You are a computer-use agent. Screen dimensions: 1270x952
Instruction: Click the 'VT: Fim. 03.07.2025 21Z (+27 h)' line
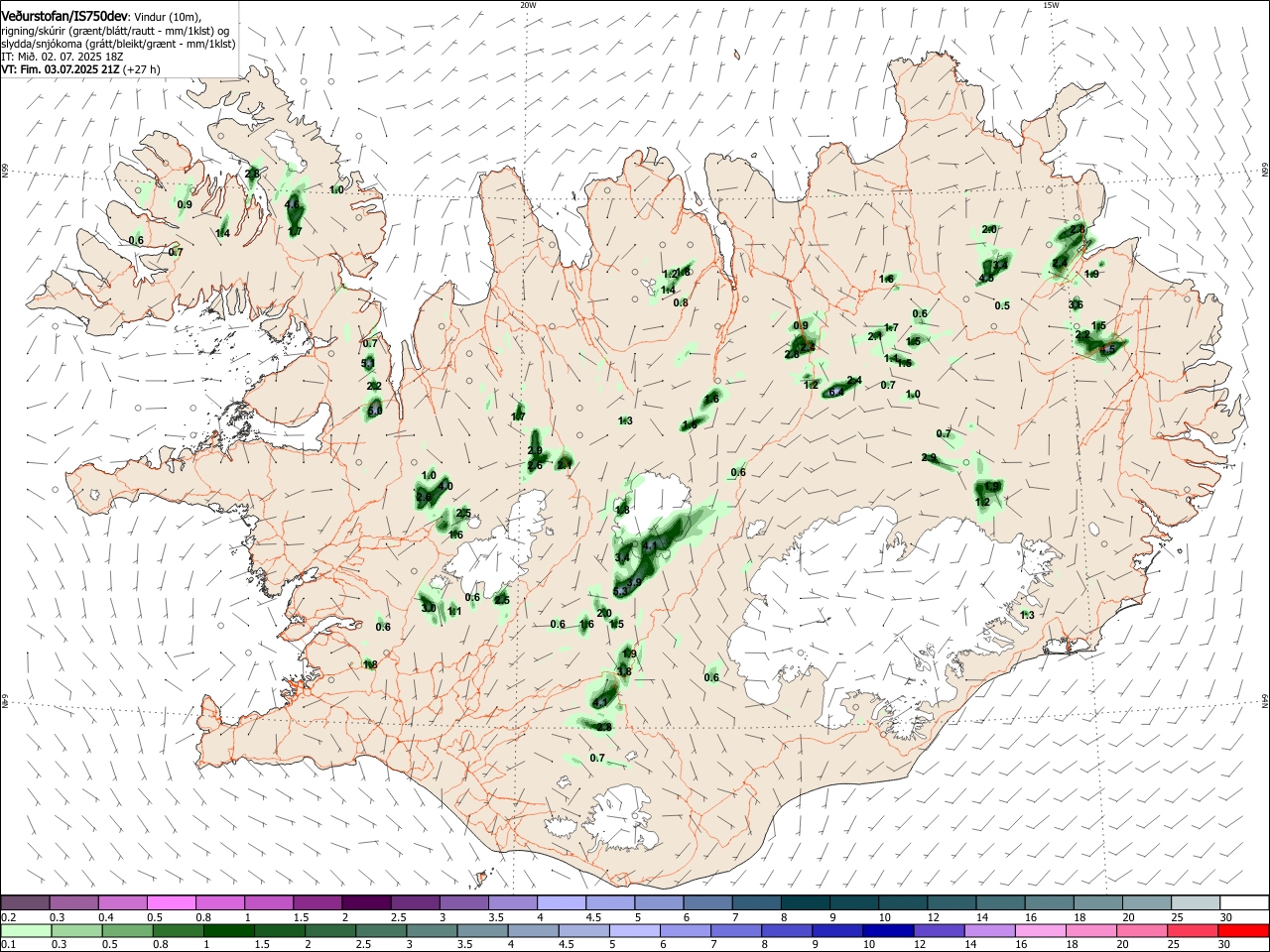pyautogui.click(x=80, y=69)
